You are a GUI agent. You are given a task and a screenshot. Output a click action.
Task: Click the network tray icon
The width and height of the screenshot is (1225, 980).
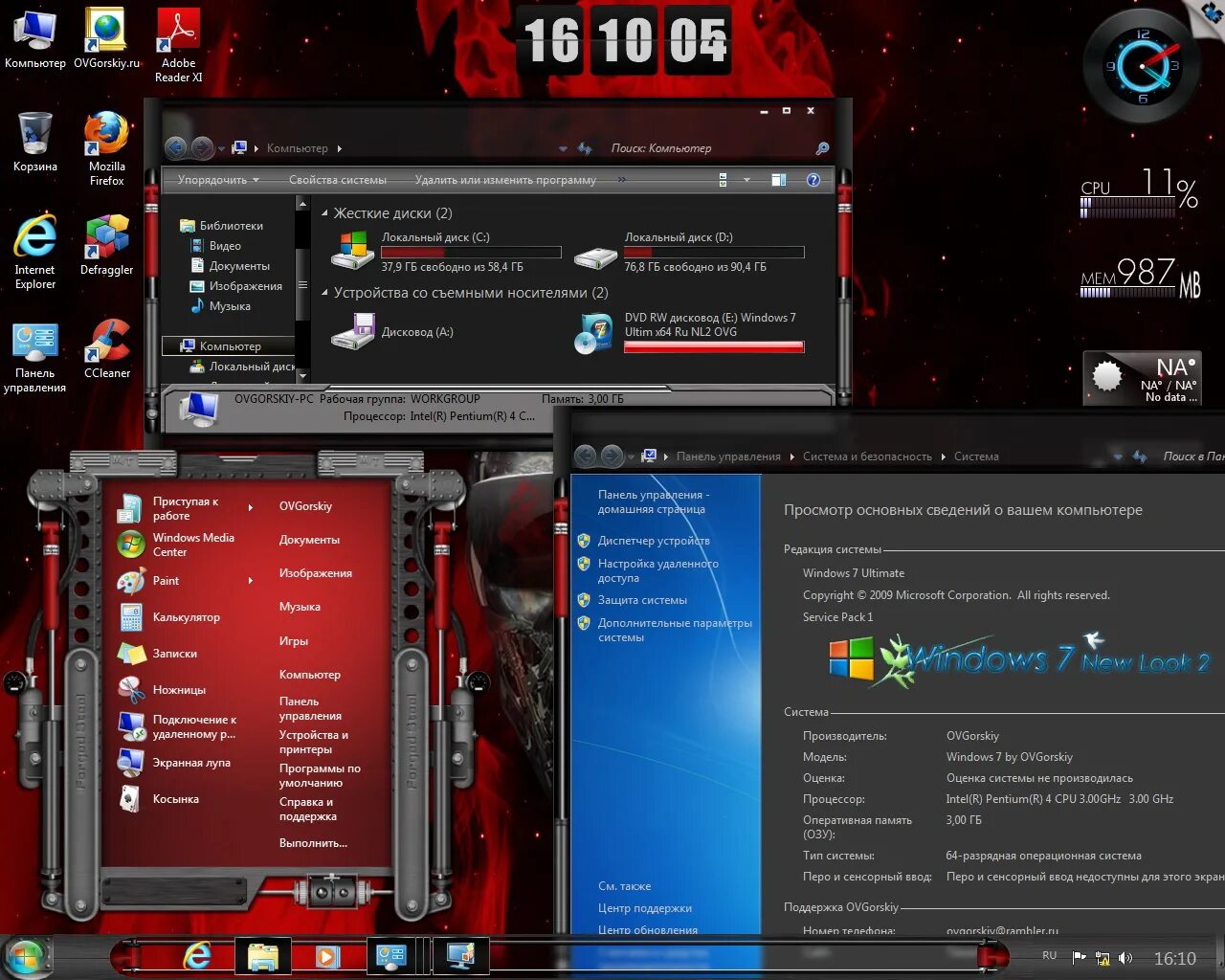point(1102,958)
